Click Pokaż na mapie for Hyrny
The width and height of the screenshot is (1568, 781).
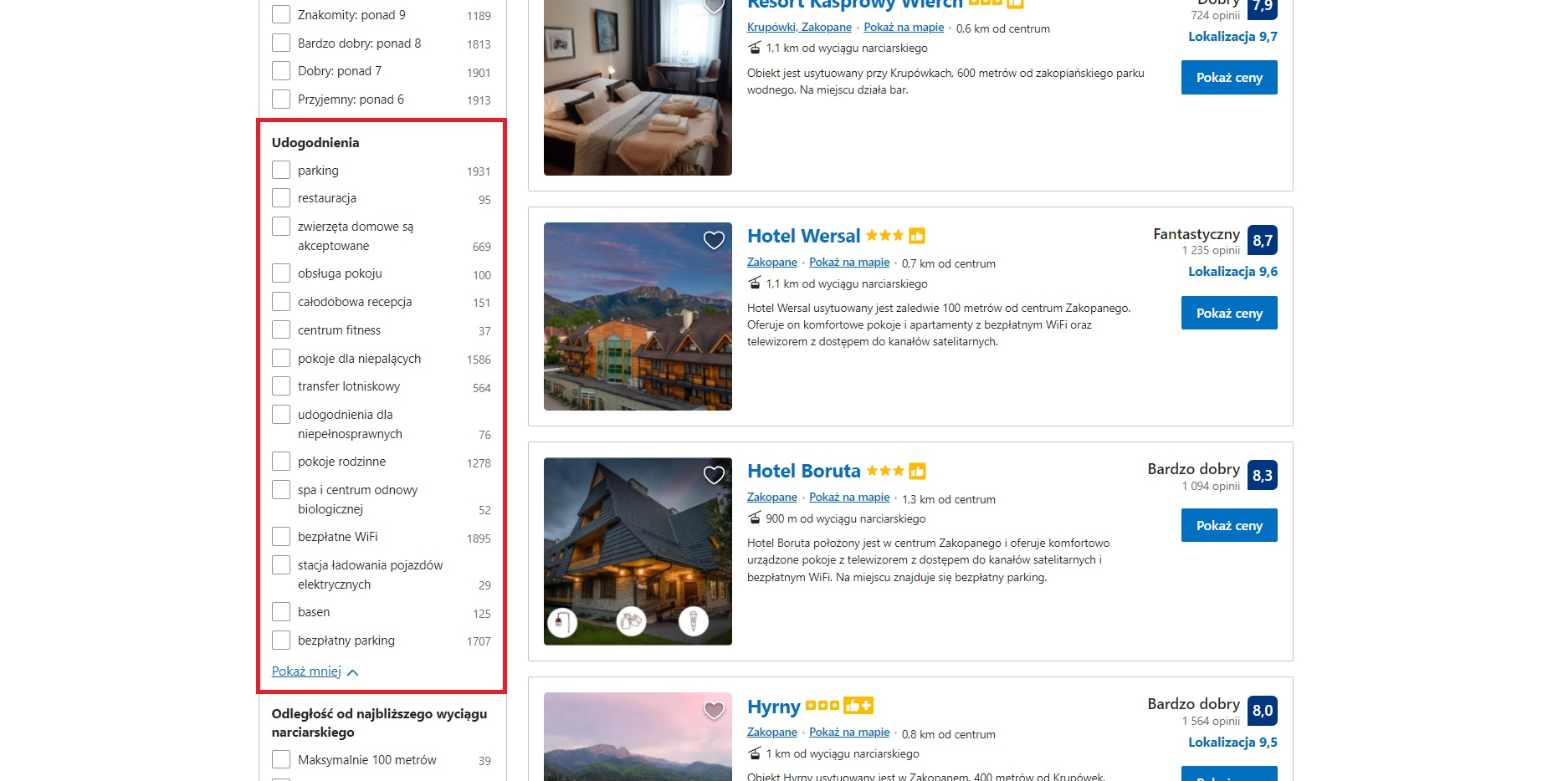(x=849, y=733)
